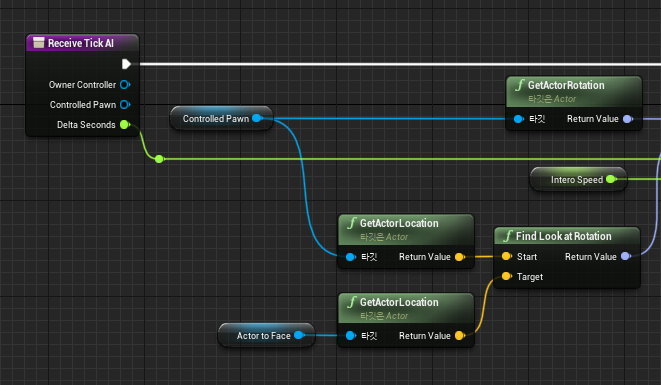
Task: Click the Return Value pin on GetActorRotation
Action: (x=628, y=119)
